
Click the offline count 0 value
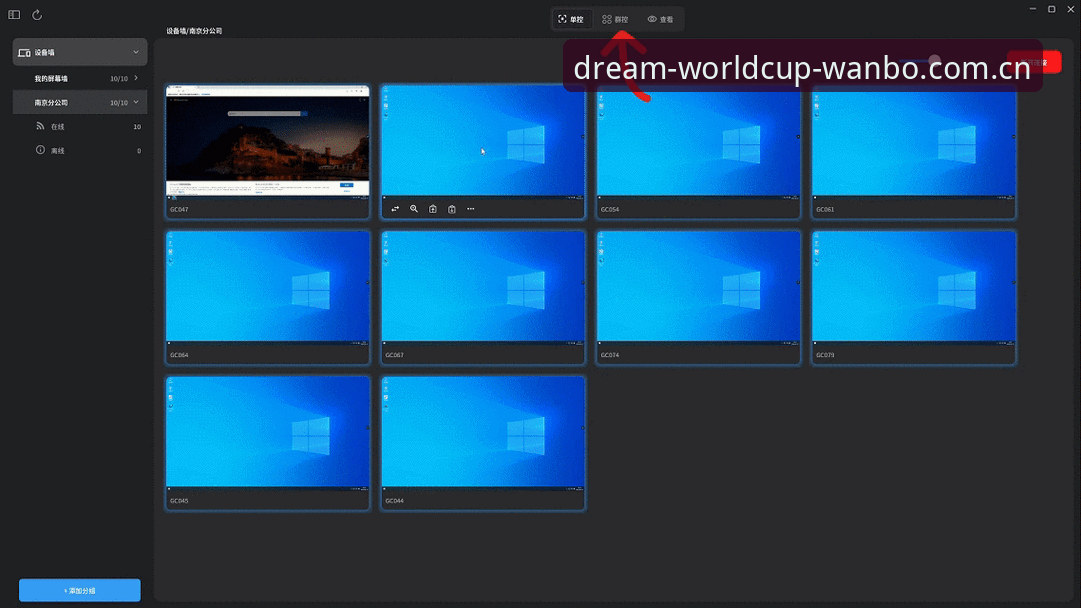[139, 151]
